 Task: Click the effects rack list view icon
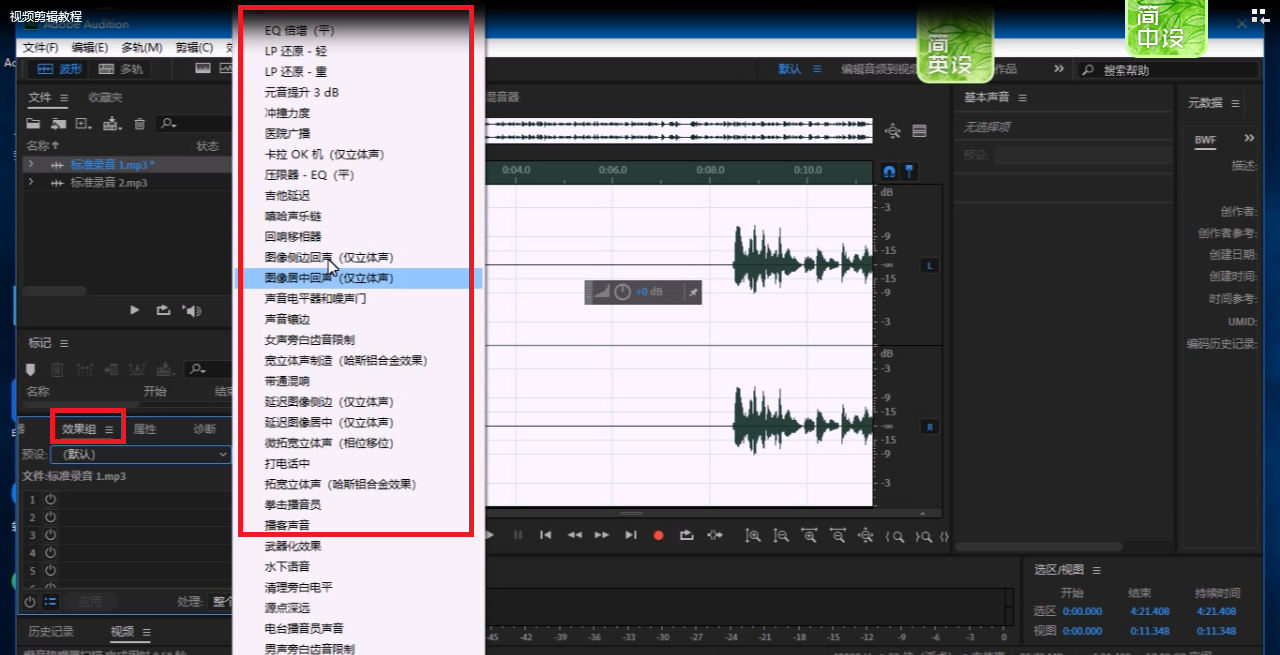pos(50,602)
